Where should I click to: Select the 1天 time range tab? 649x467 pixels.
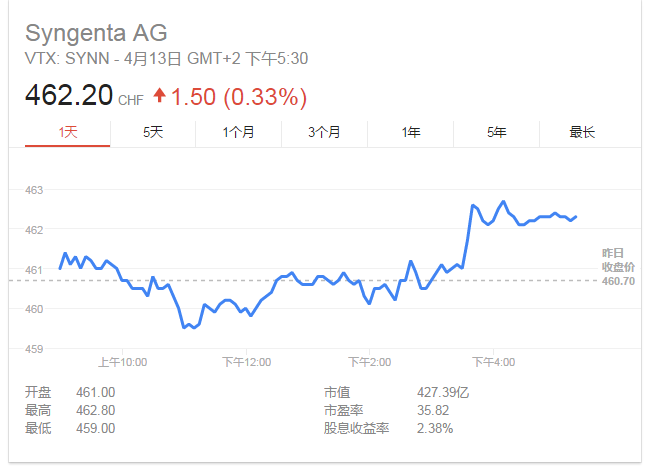pos(67,133)
